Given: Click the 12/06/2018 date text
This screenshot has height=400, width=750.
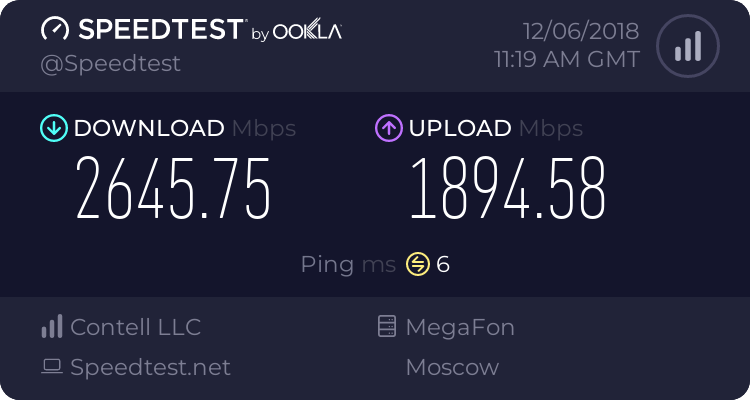Looking at the screenshot, I should tap(581, 31).
